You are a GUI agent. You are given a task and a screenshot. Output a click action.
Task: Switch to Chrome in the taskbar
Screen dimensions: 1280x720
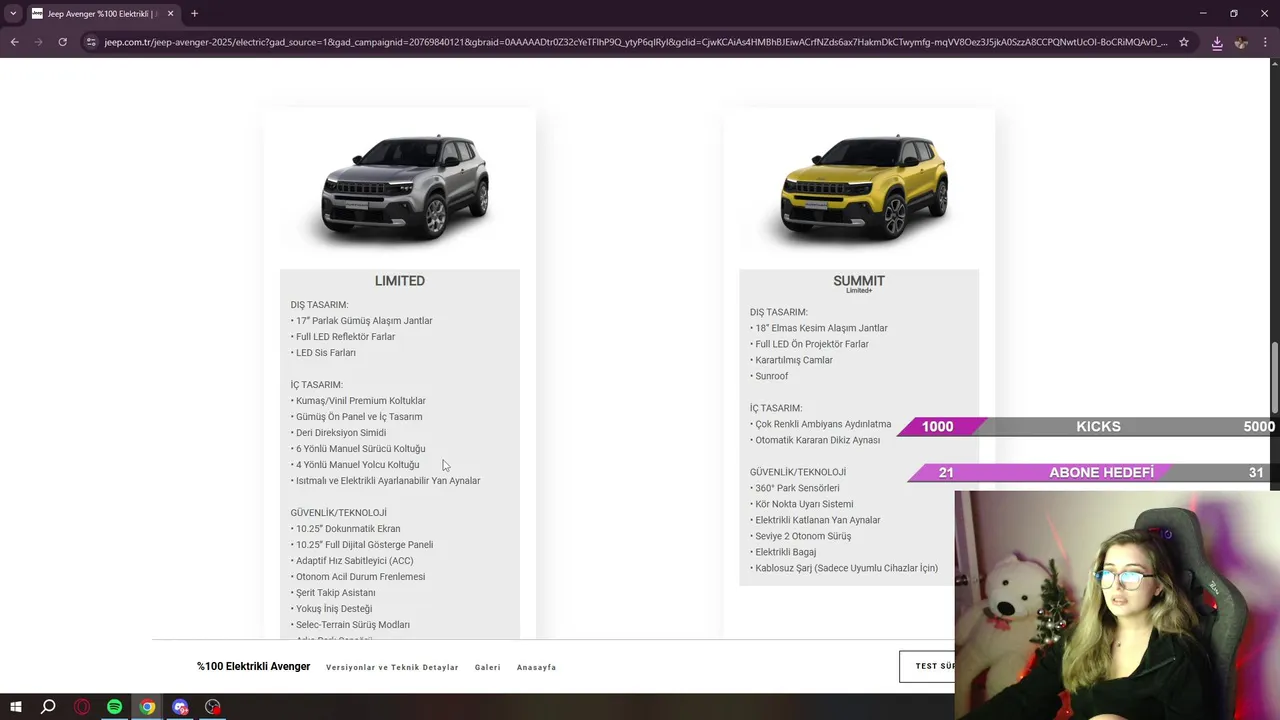coord(147,707)
